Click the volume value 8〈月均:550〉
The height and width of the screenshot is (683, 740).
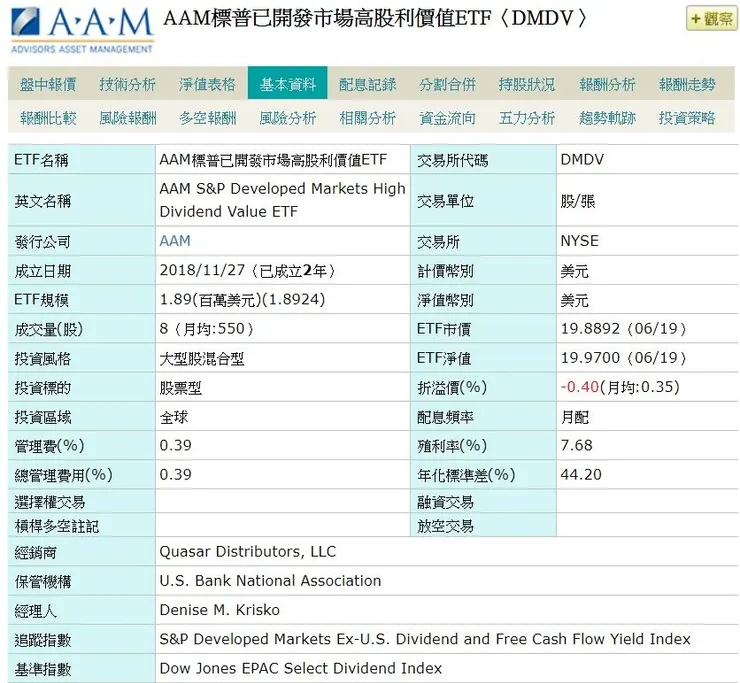coord(207,329)
